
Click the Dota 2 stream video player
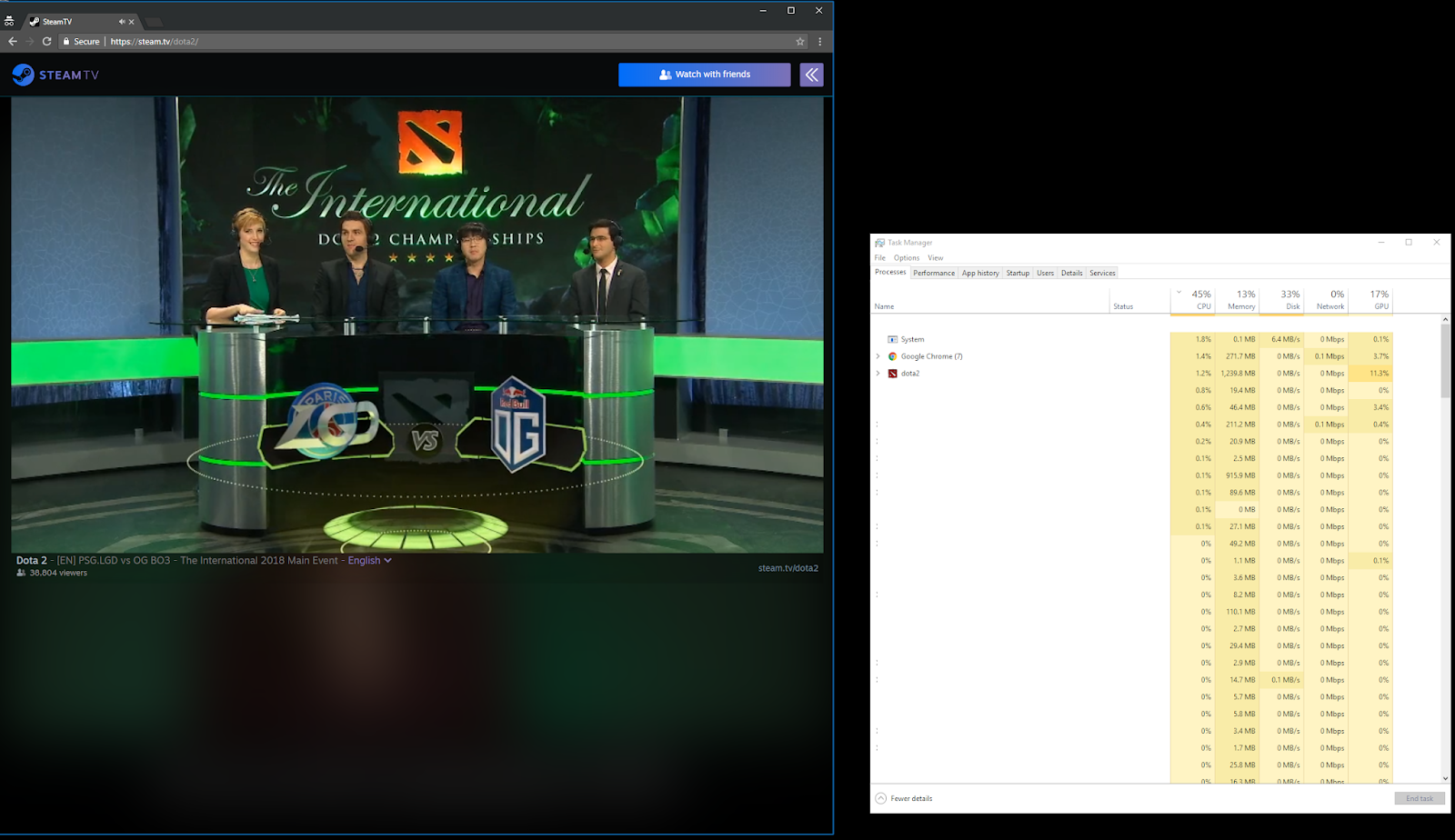417,325
